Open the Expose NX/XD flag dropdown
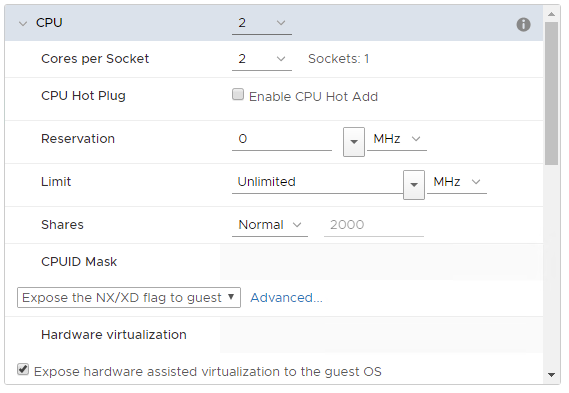 click(129, 298)
